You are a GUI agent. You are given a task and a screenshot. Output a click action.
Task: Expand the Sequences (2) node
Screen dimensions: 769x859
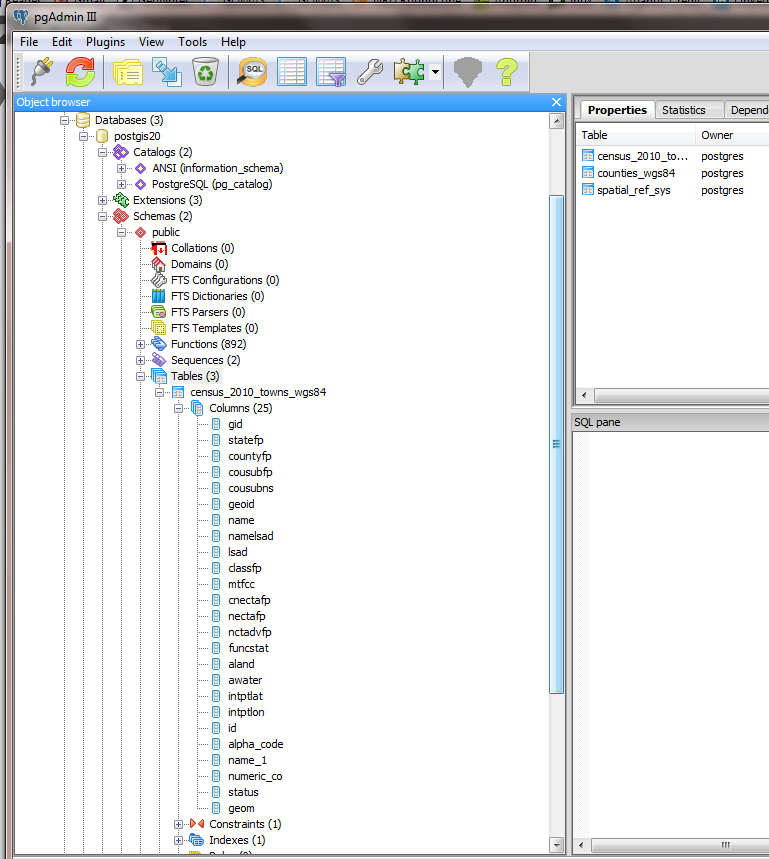(x=141, y=360)
